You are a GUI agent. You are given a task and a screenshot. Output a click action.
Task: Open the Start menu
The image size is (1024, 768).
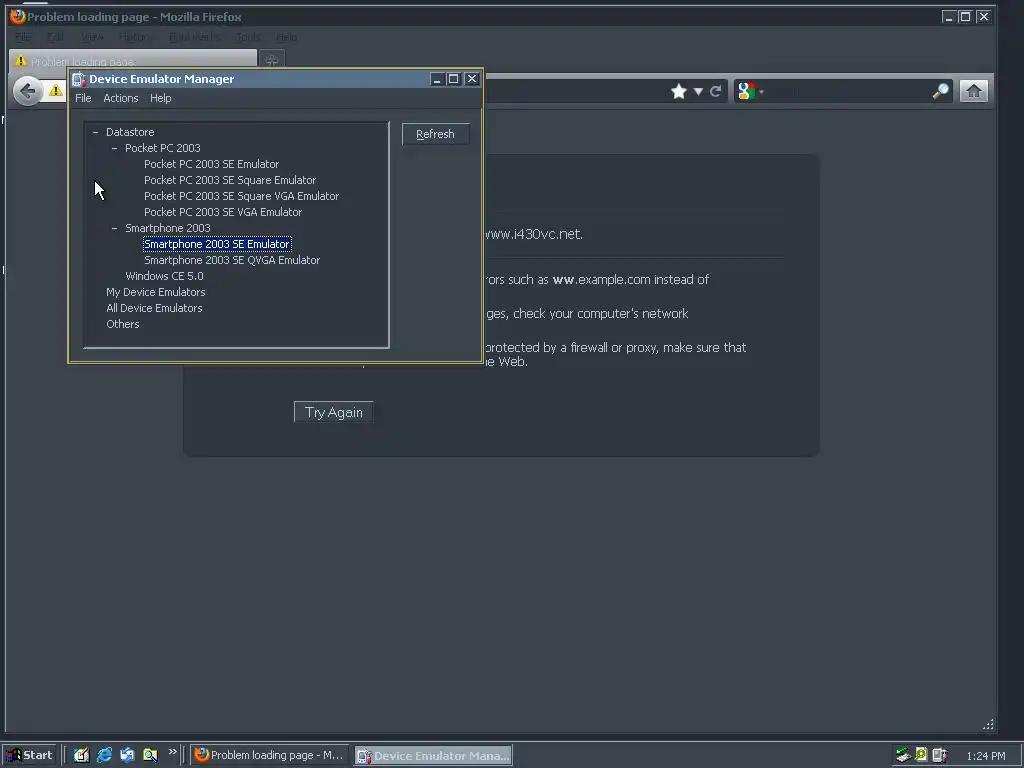point(30,756)
